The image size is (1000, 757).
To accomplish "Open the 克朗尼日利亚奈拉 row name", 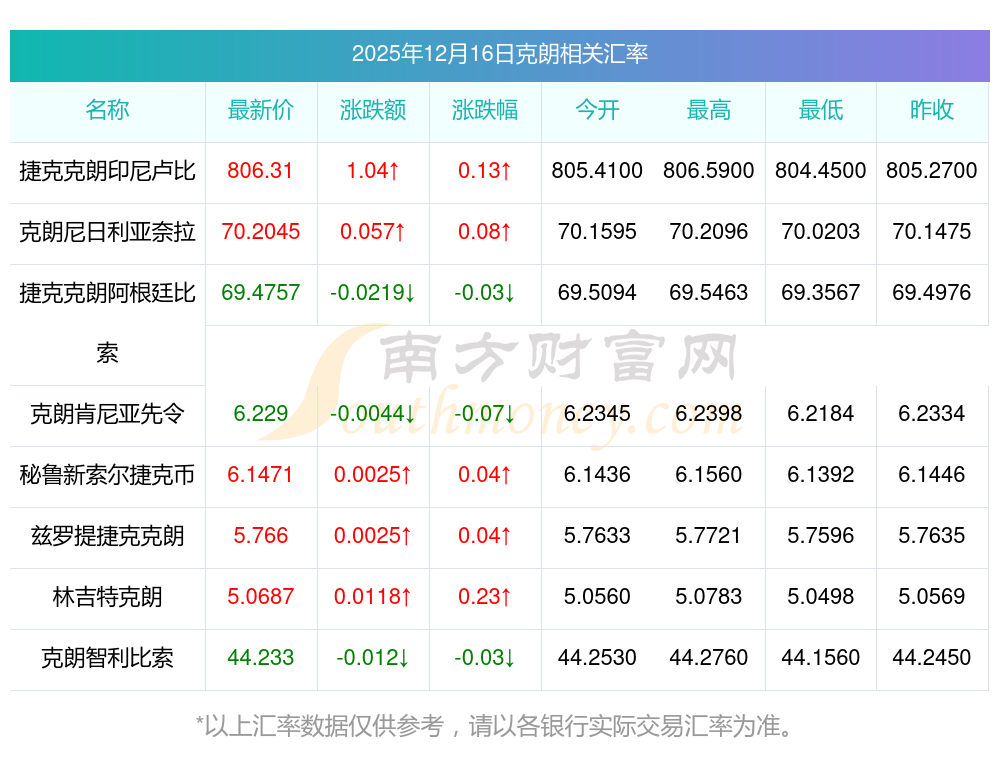I will pos(107,232).
